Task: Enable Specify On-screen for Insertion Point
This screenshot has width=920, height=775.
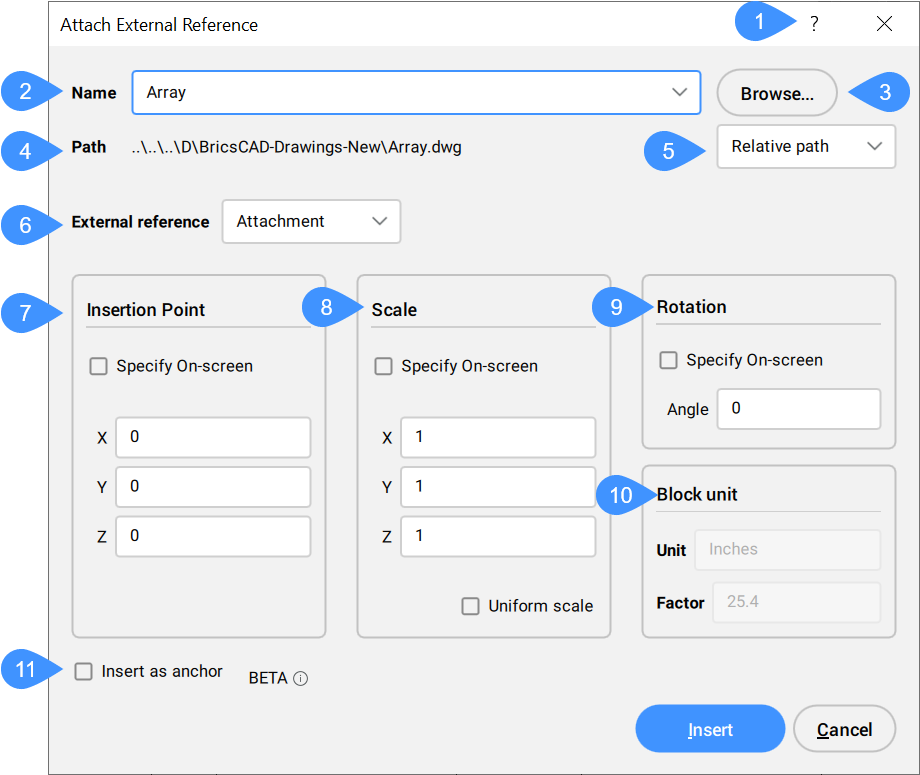Action: (x=99, y=367)
